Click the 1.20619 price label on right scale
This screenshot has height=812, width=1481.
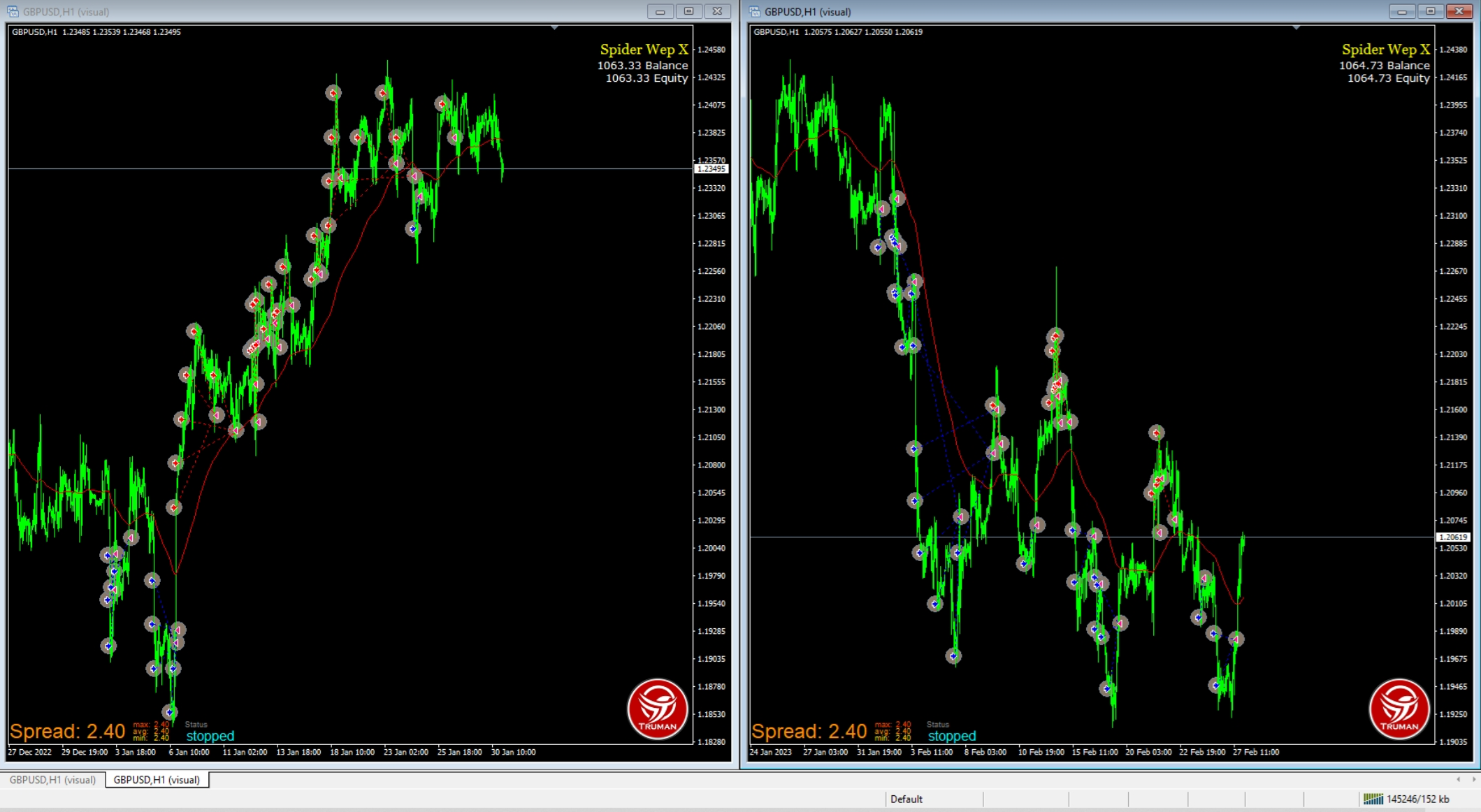tap(1453, 537)
